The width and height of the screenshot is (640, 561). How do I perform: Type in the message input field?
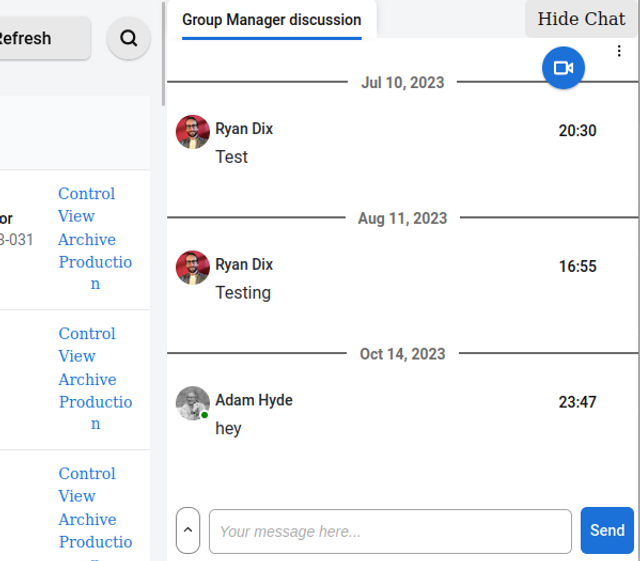(x=390, y=531)
